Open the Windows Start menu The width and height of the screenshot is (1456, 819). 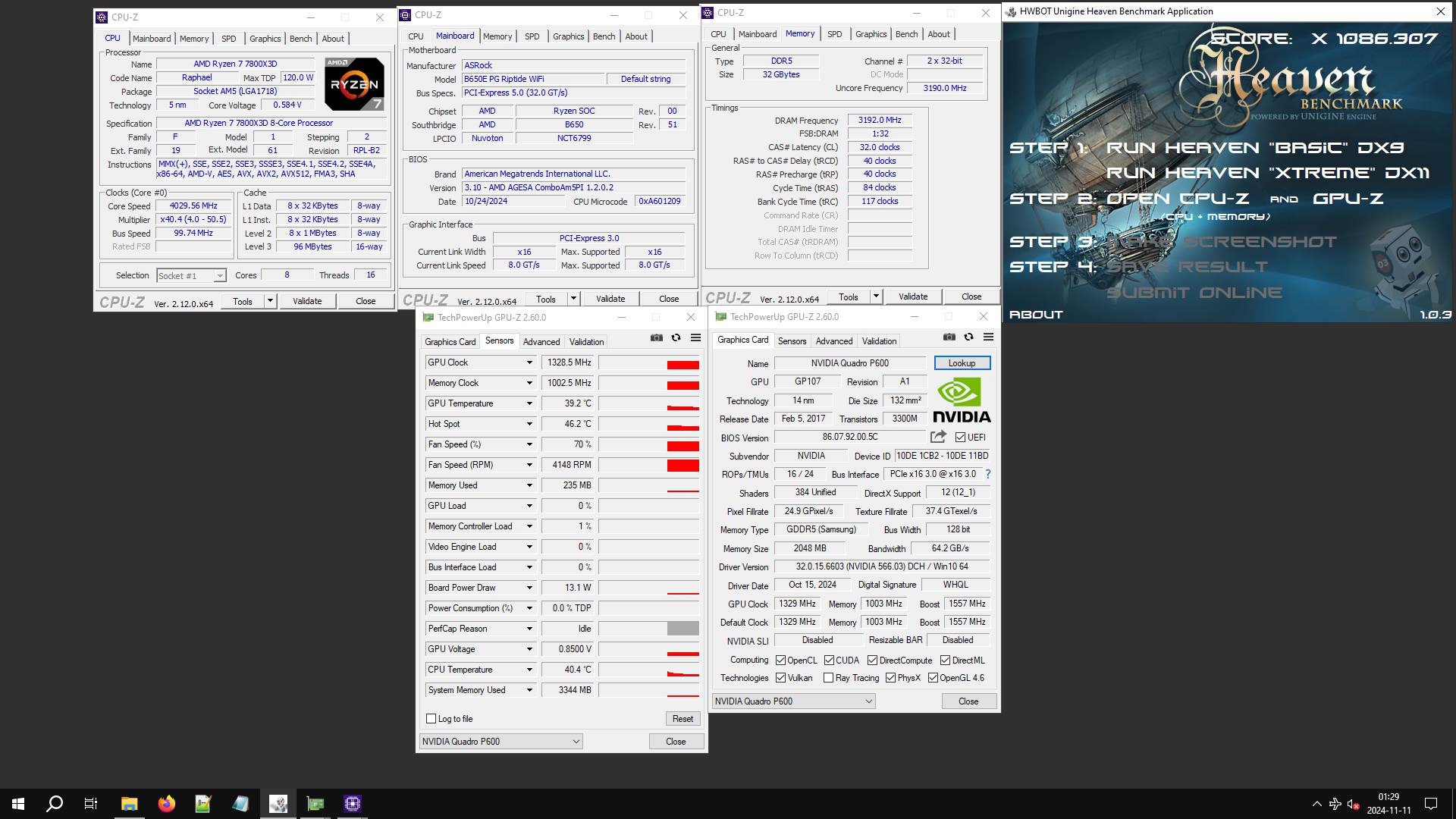(x=18, y=804)
